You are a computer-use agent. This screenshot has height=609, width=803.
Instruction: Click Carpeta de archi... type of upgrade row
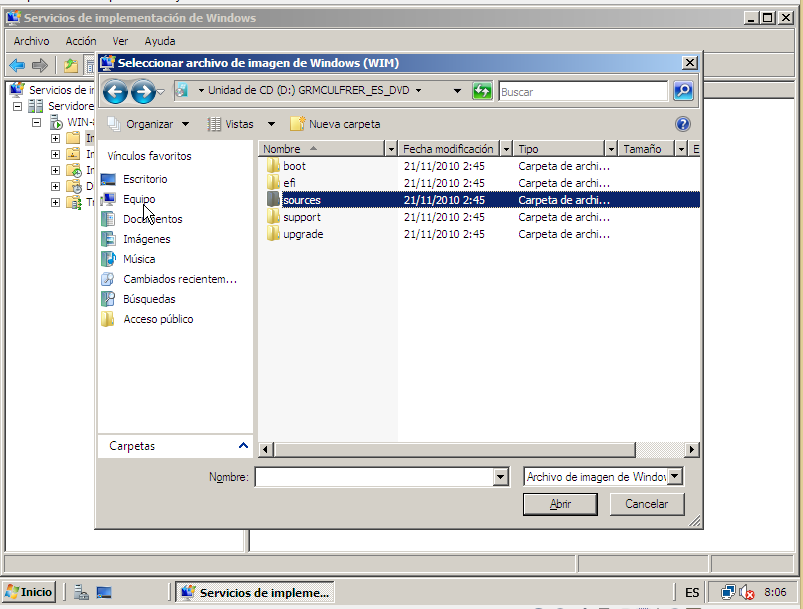pos(564,234)
